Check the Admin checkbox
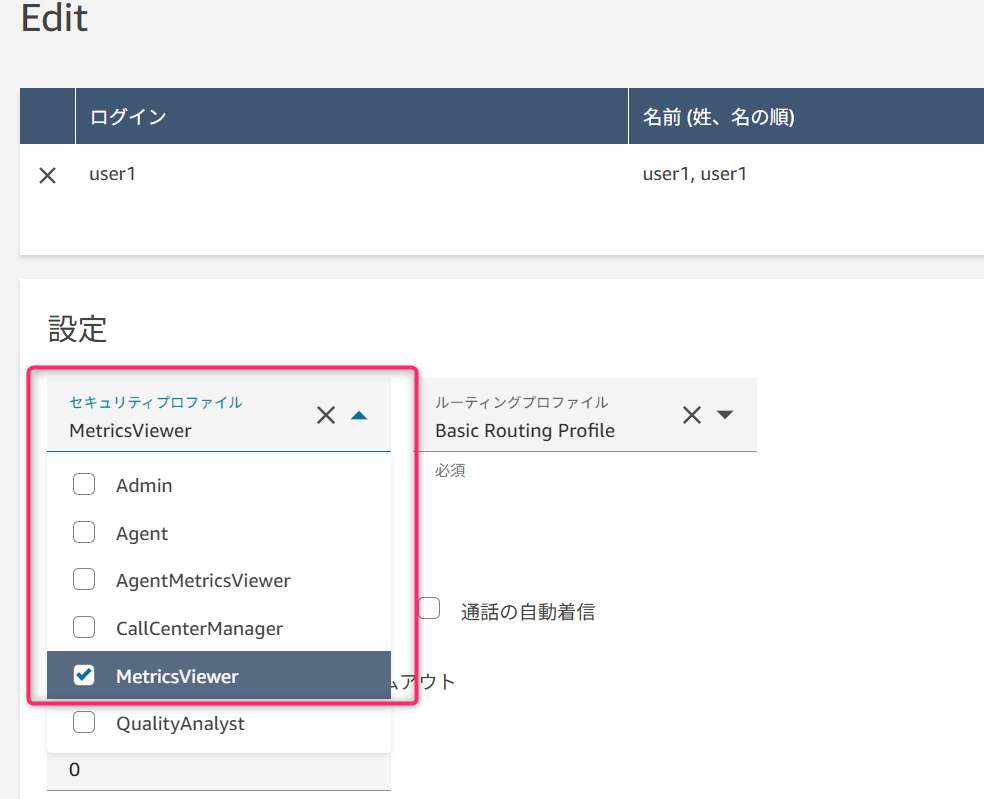 (84, 485)
